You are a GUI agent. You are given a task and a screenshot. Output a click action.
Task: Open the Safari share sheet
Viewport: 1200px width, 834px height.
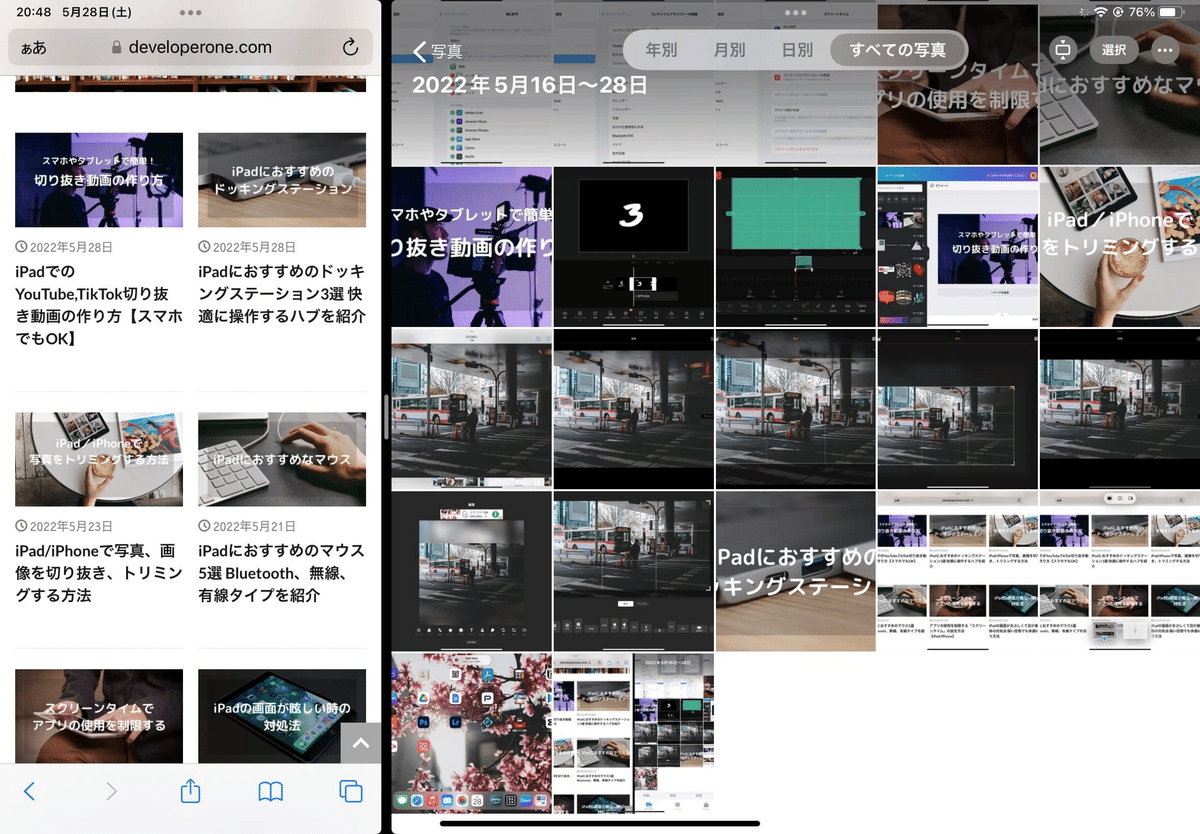tap(190, 791)
